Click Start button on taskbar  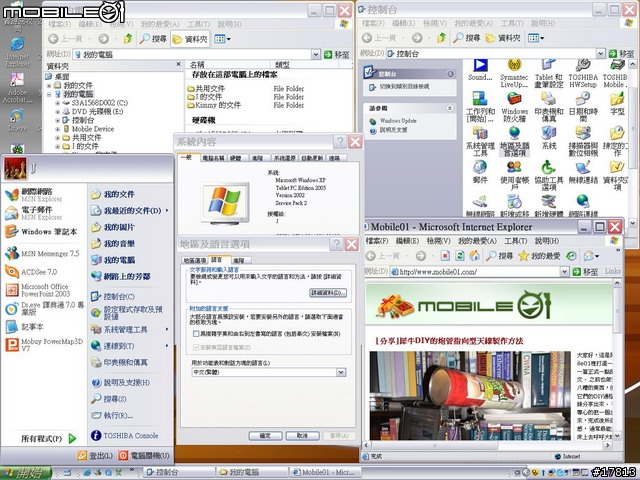coord(25,473)
